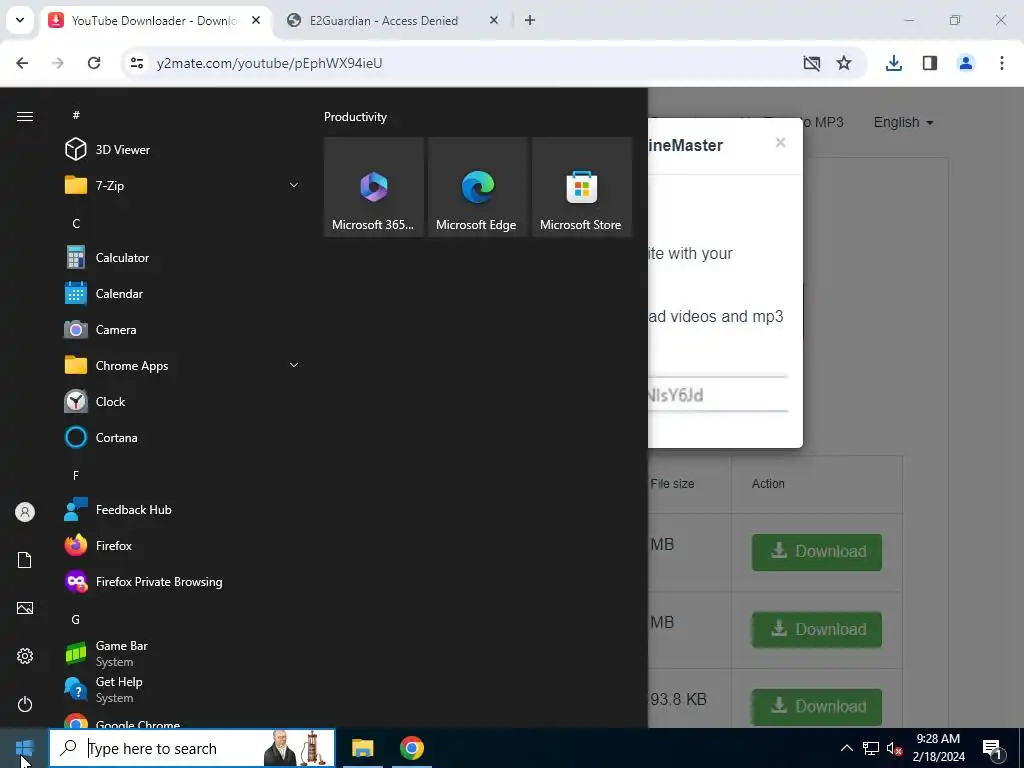The image size is (1024, 768).
Task: Open network status tray icon
Action: [871, 748]
